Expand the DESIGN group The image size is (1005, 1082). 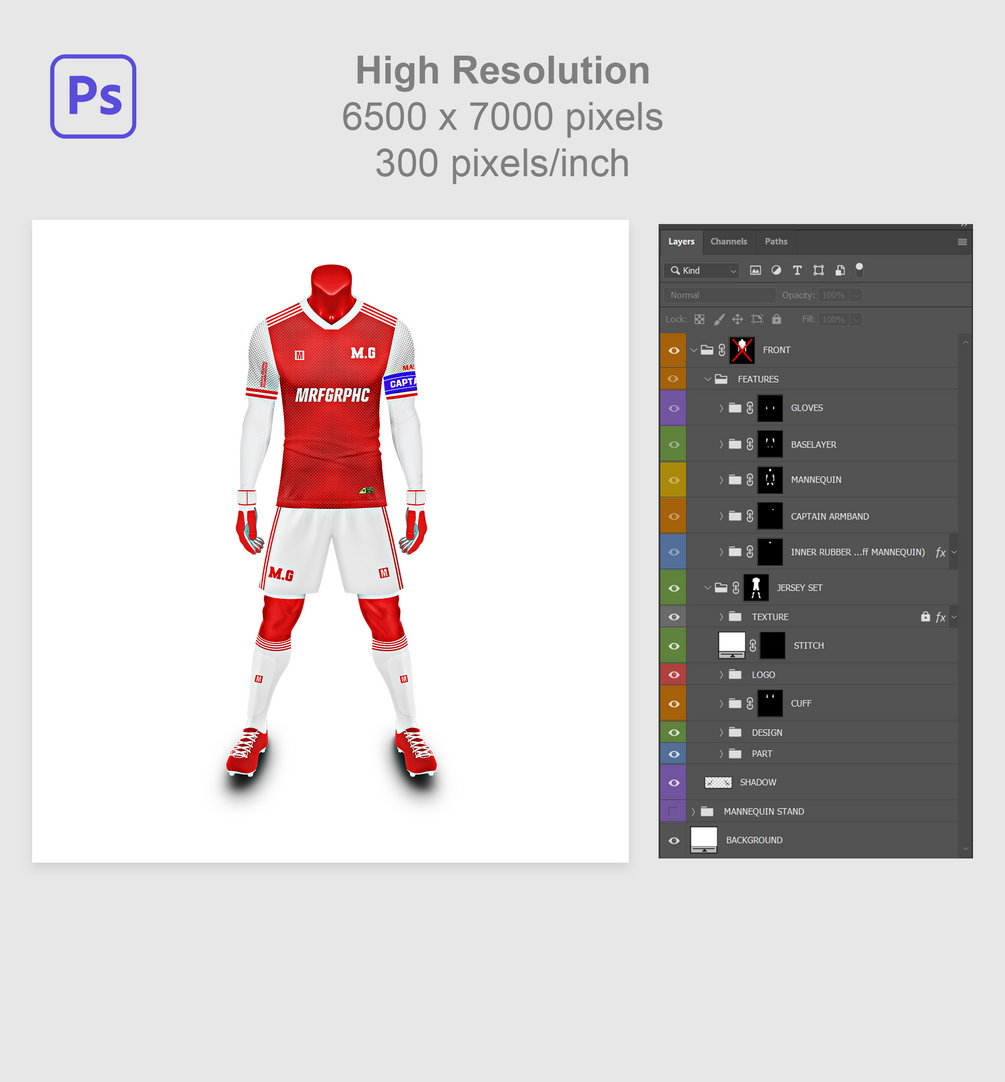(721, 733)
